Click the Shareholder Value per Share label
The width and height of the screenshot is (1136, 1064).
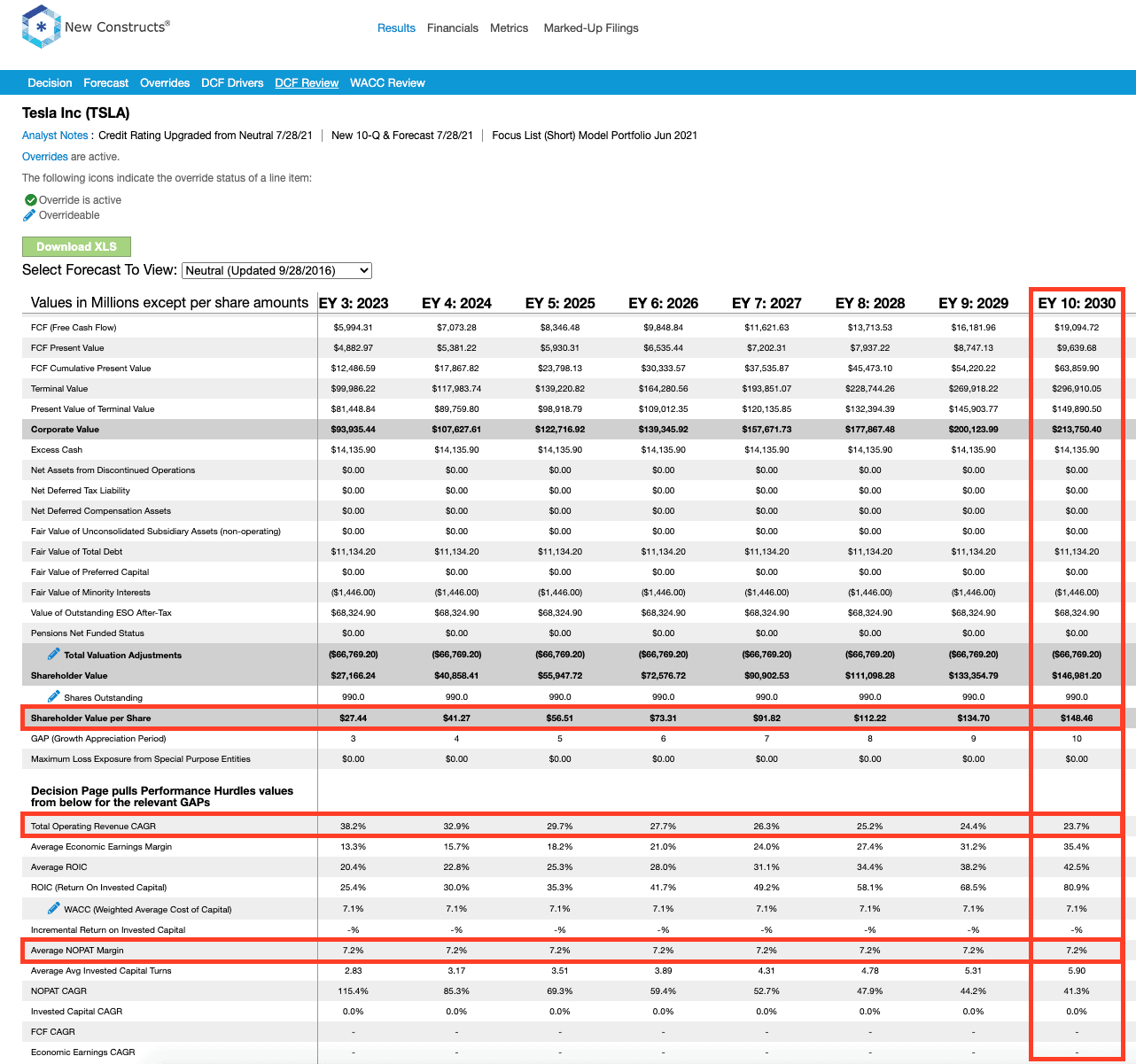click(x=90, y=718)
